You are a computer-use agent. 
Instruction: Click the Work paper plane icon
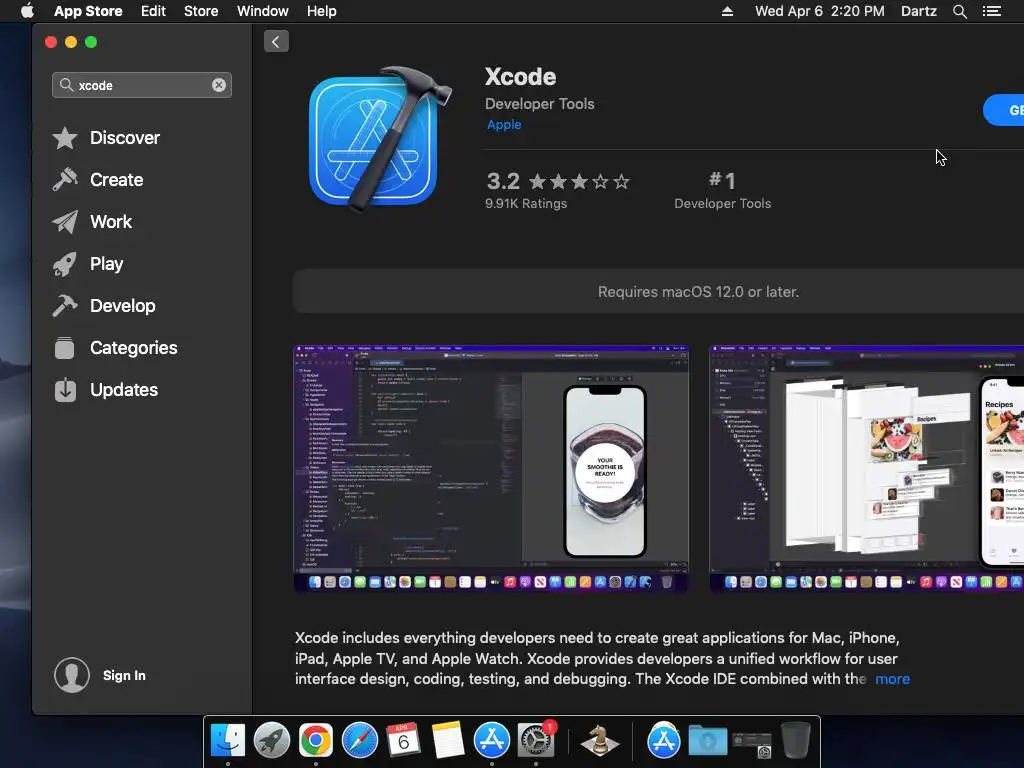tap(65, 222)
